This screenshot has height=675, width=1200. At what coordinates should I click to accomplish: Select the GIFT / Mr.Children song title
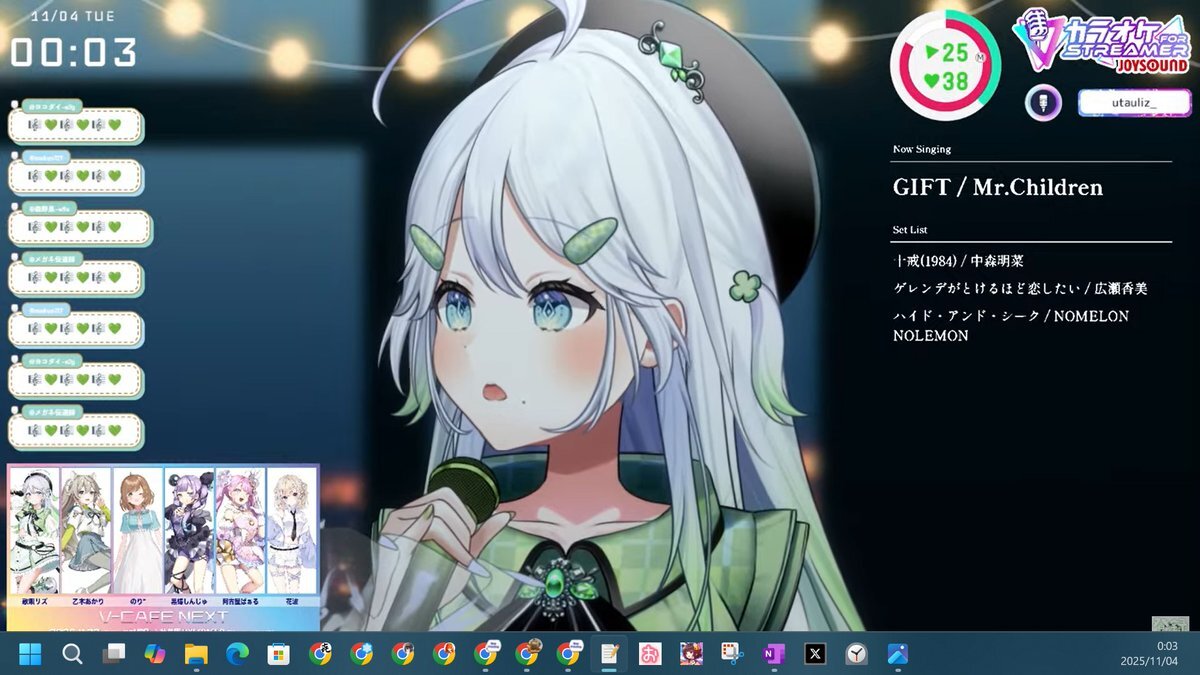998,188
